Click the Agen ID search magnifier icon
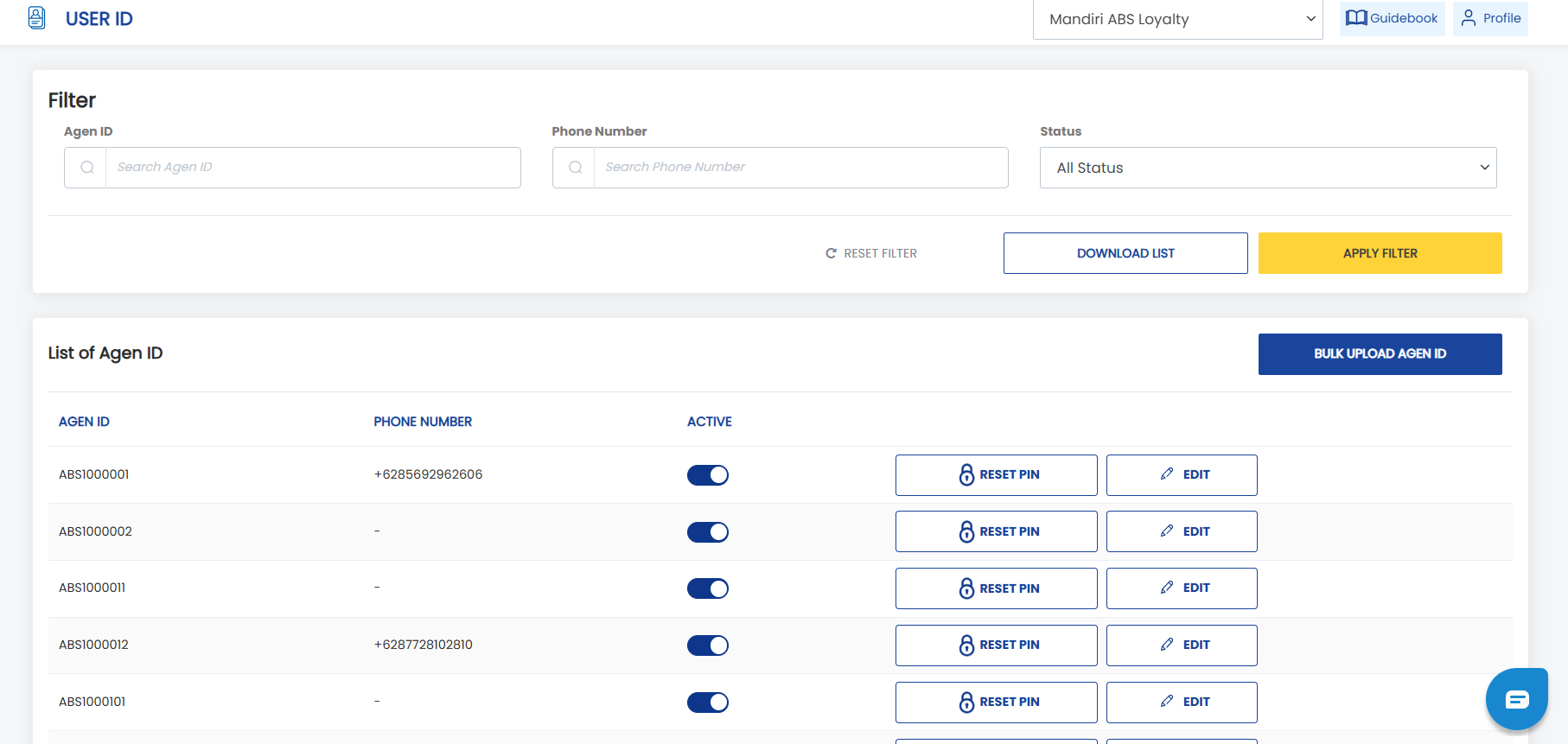This screenshot has height=744, width=1568. click(86, 168)
